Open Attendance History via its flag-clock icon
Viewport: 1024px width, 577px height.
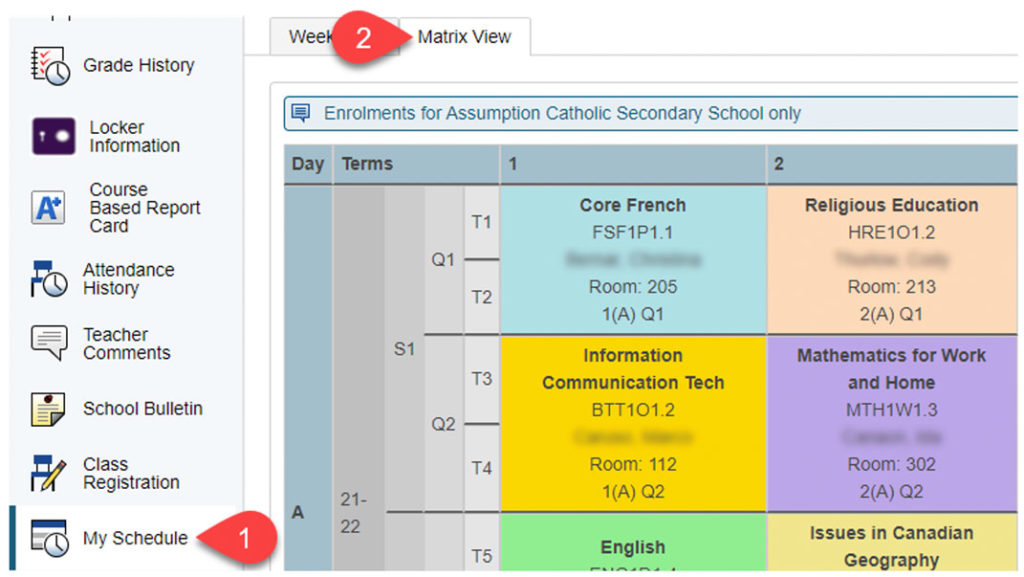pyautogui.click(x=52, y=277)
